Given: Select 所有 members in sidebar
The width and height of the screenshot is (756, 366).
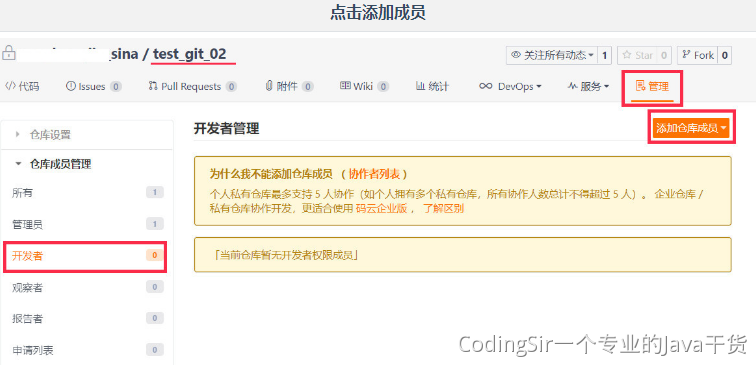Looking at the screenshot, I should click(87, 193).
